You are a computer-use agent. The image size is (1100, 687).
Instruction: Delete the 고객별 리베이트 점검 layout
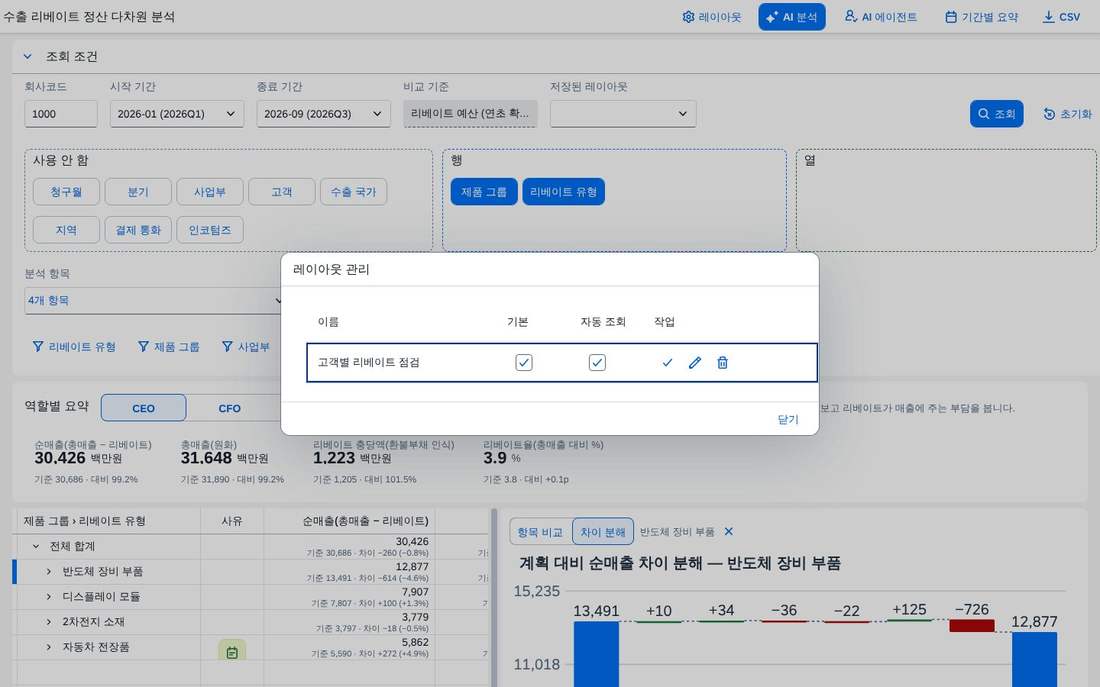[723, 363]
